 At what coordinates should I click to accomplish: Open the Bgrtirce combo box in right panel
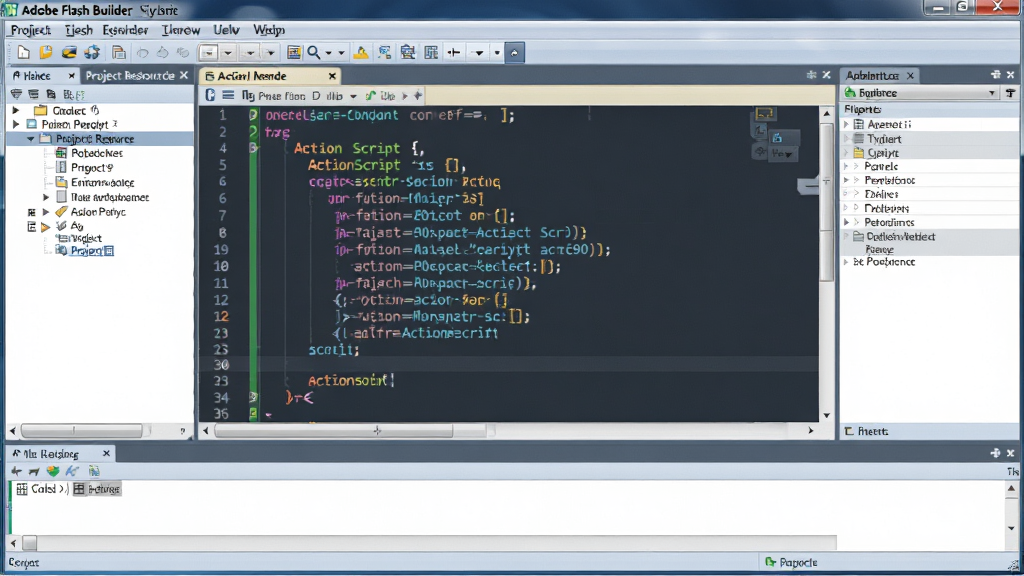coord(920,93)
